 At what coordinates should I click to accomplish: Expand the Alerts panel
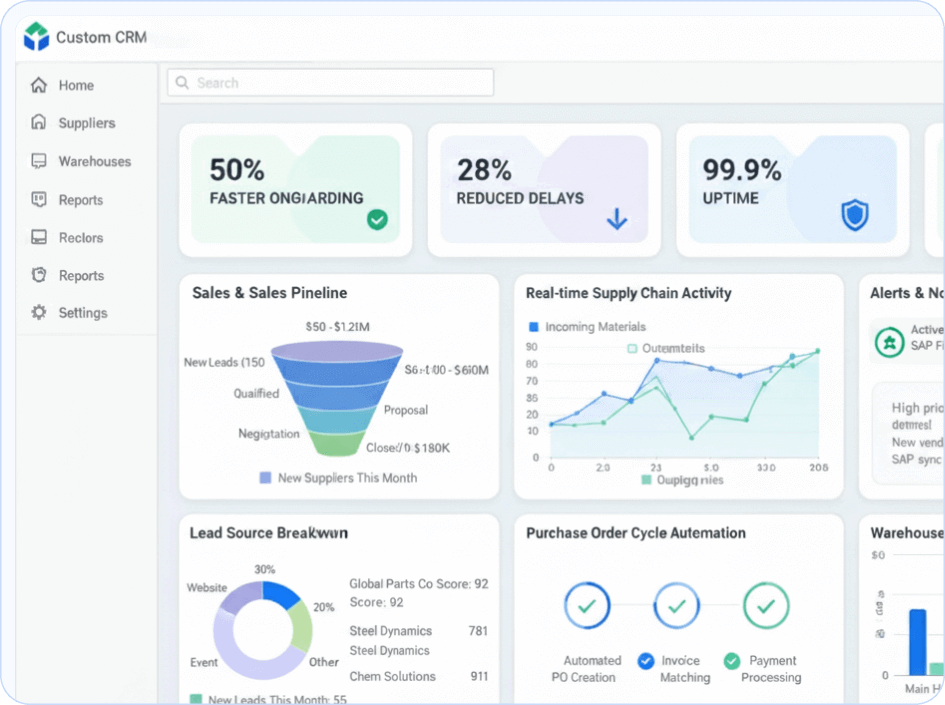click(x=905, y=293)
